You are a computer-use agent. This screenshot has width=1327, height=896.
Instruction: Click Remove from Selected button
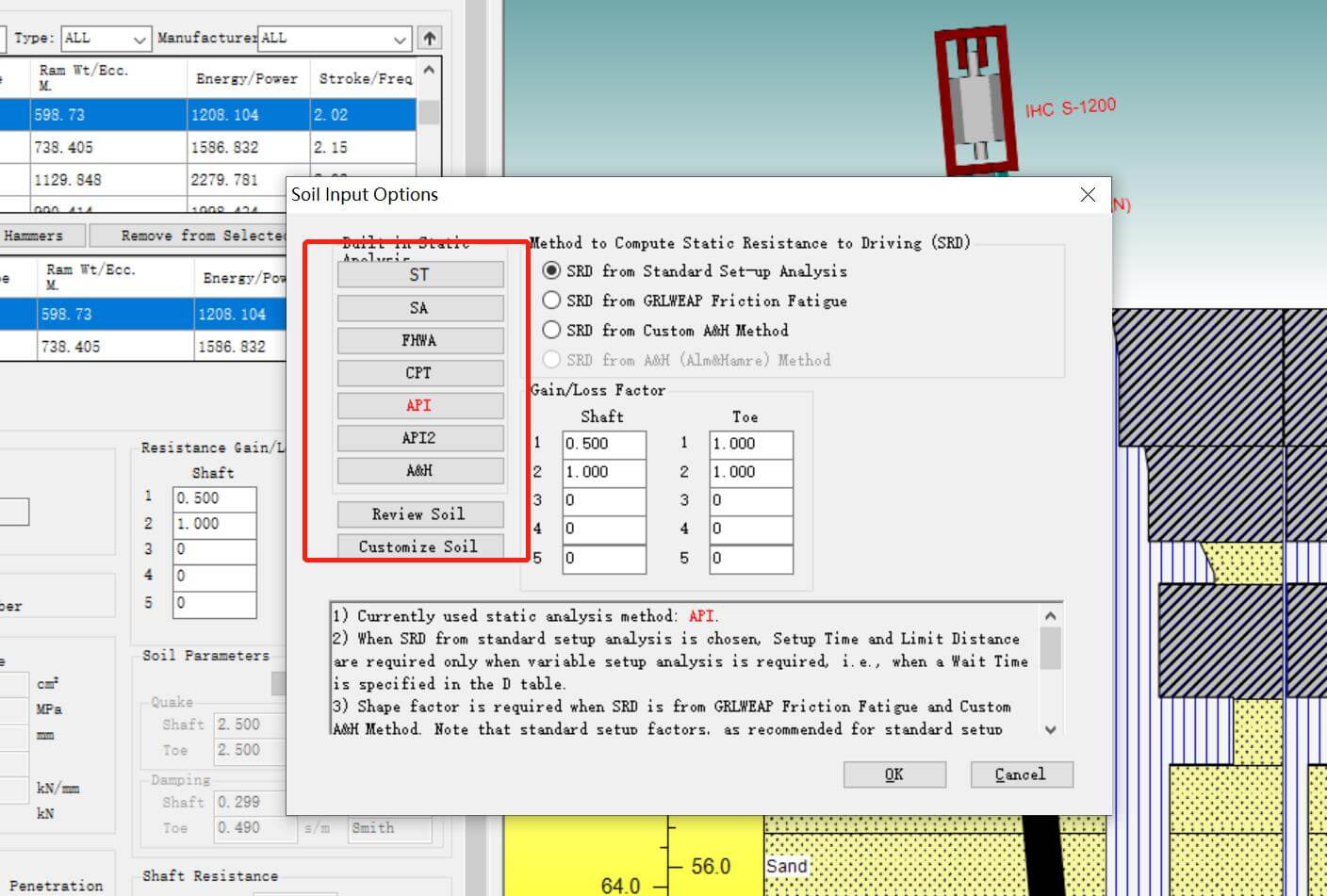tap(188, 236)
